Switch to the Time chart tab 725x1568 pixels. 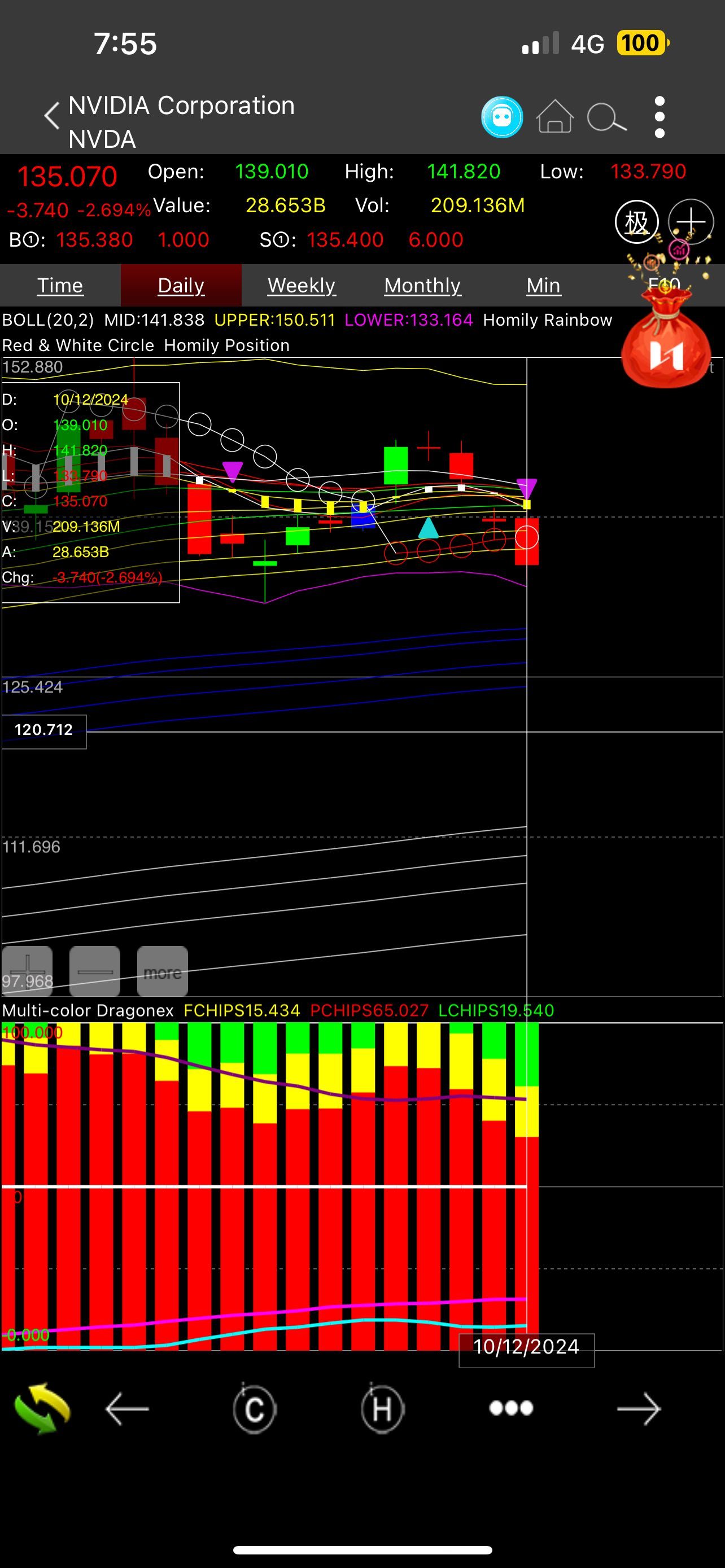point(60,286)
